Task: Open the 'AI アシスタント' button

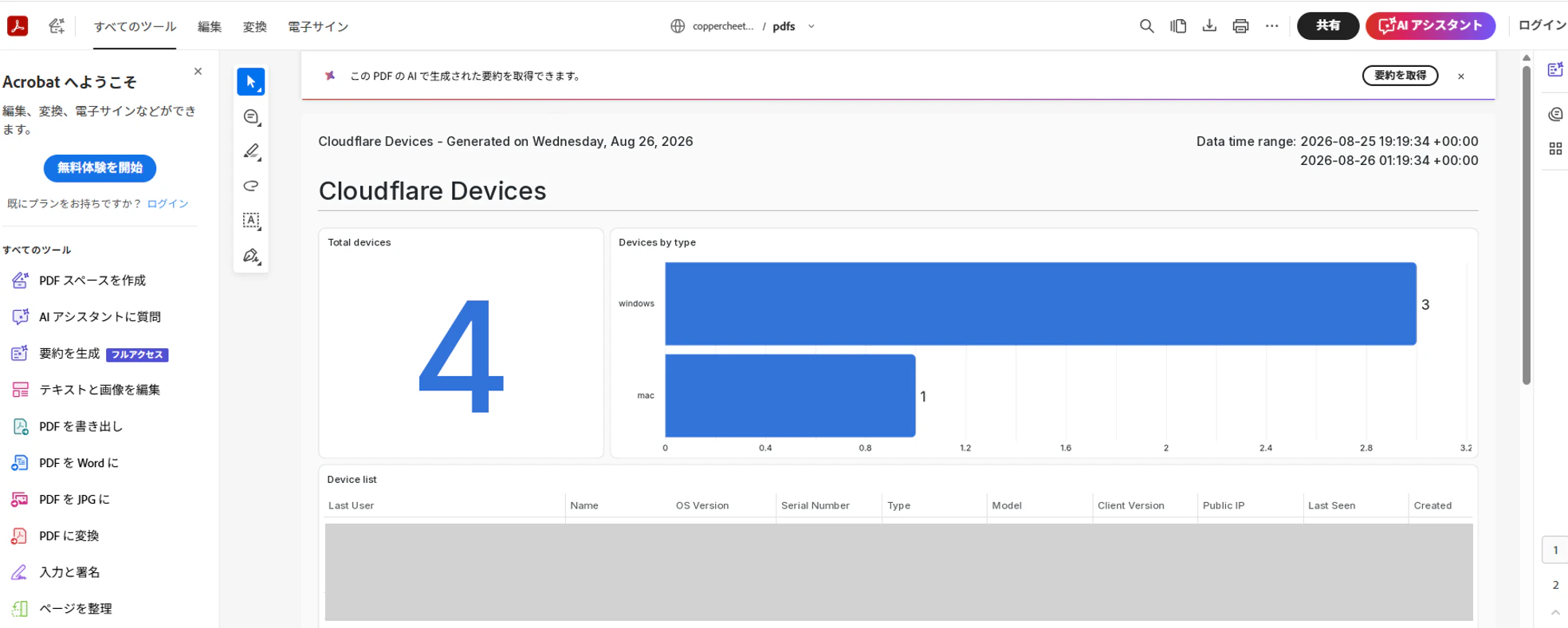Action: 1430,26
